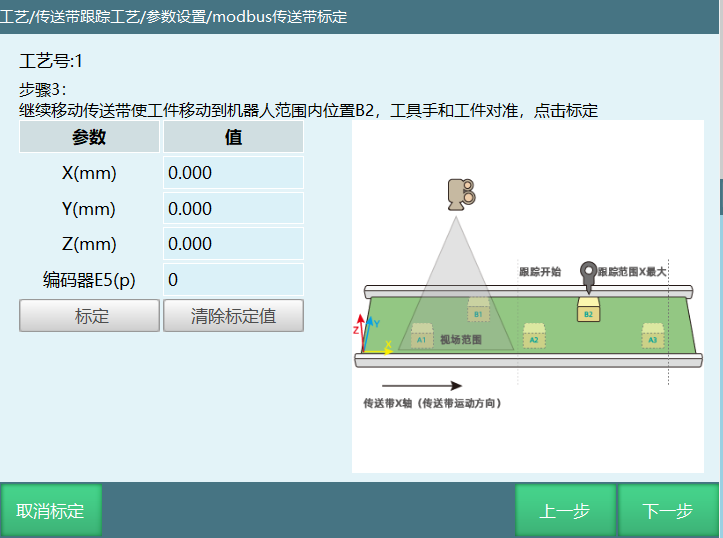
Task: Click the camera icon in diagram
Action: (x=461, y=195)
